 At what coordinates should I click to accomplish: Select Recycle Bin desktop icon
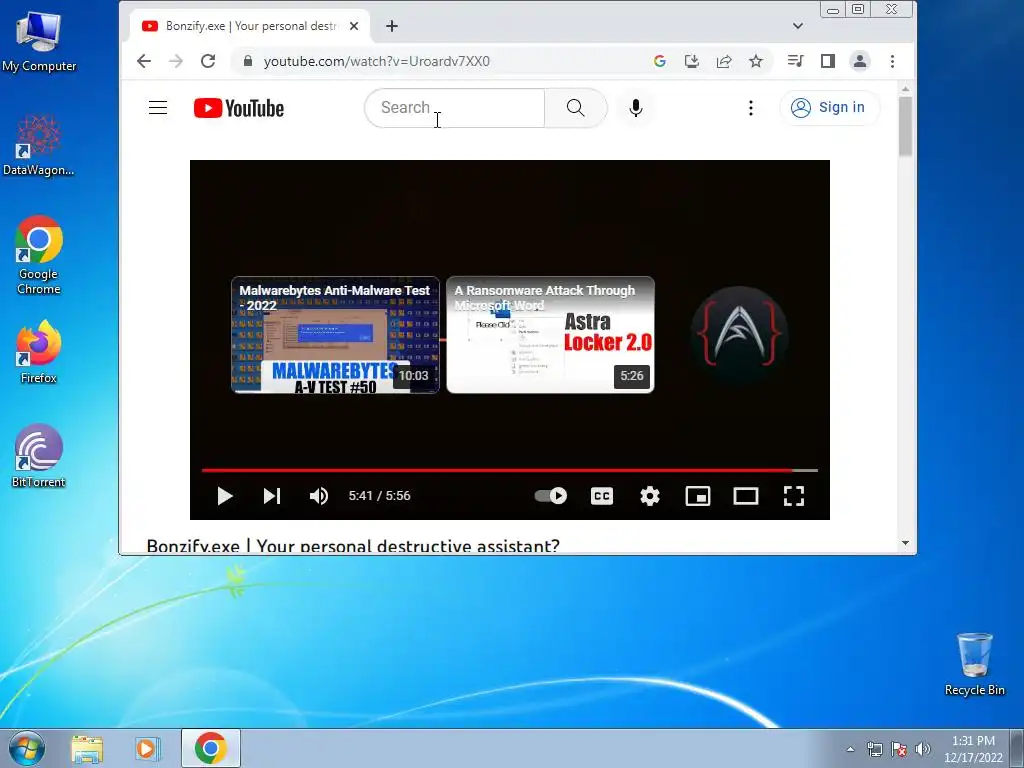point(974,664)
